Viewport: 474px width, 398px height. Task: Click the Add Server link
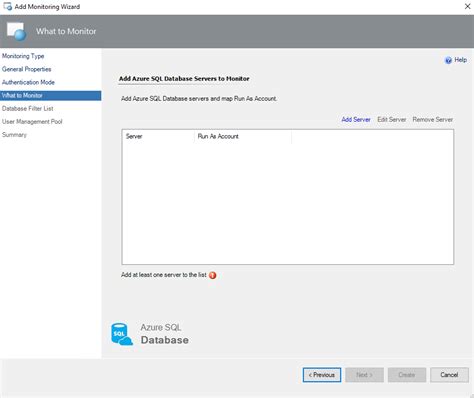pos(356,119)
